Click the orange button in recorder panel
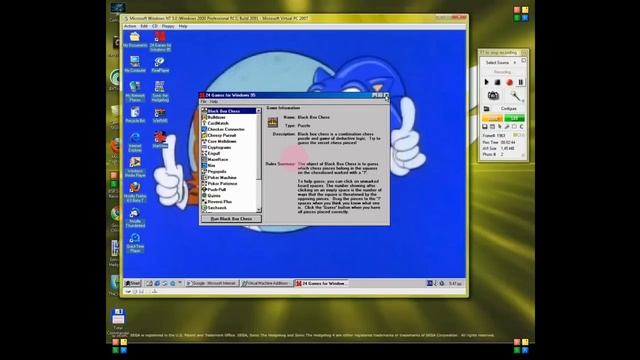This screenshot has width=640, height=360. [492, 118]
